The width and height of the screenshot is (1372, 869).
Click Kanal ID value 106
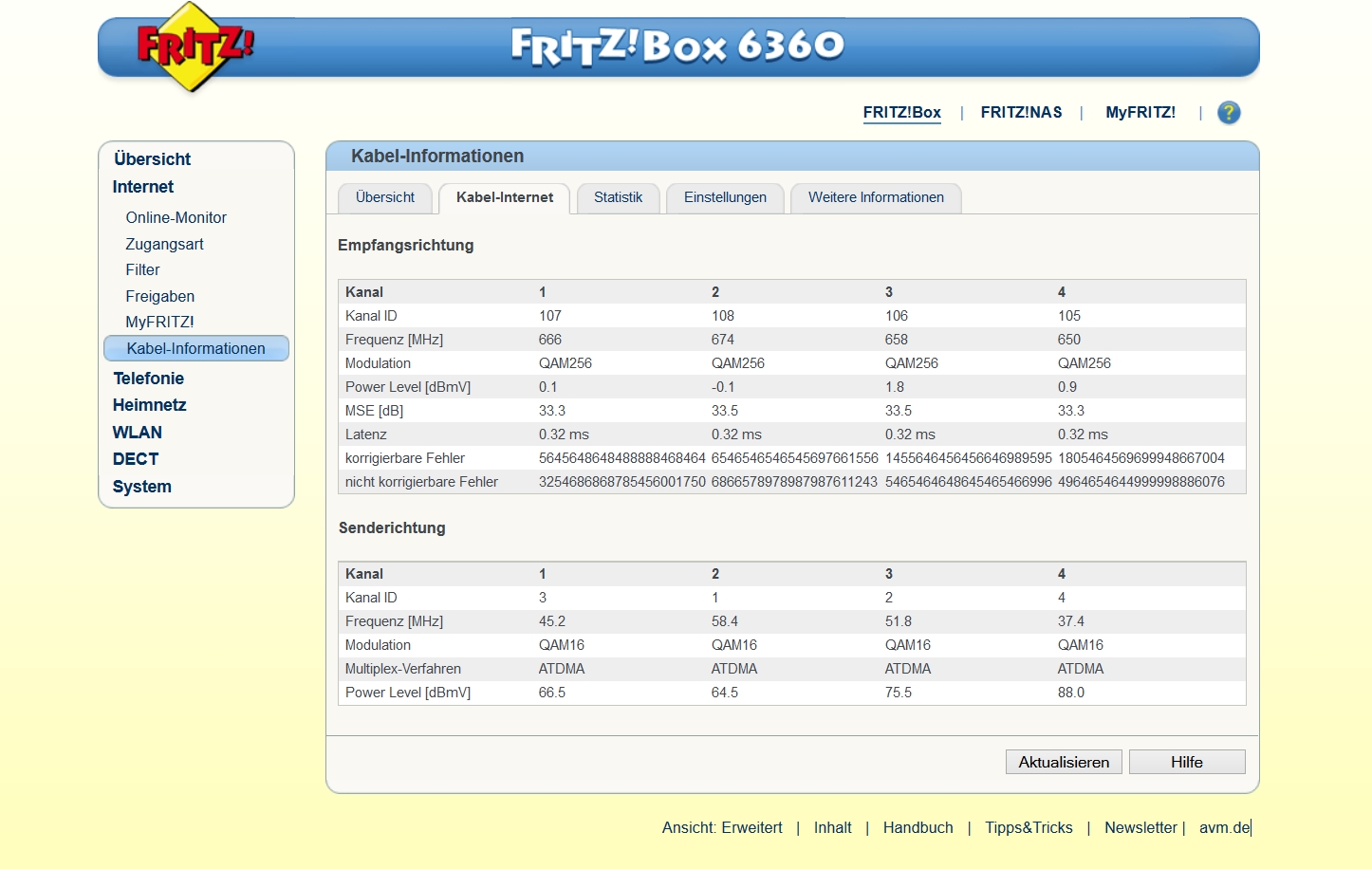point(897,316)
